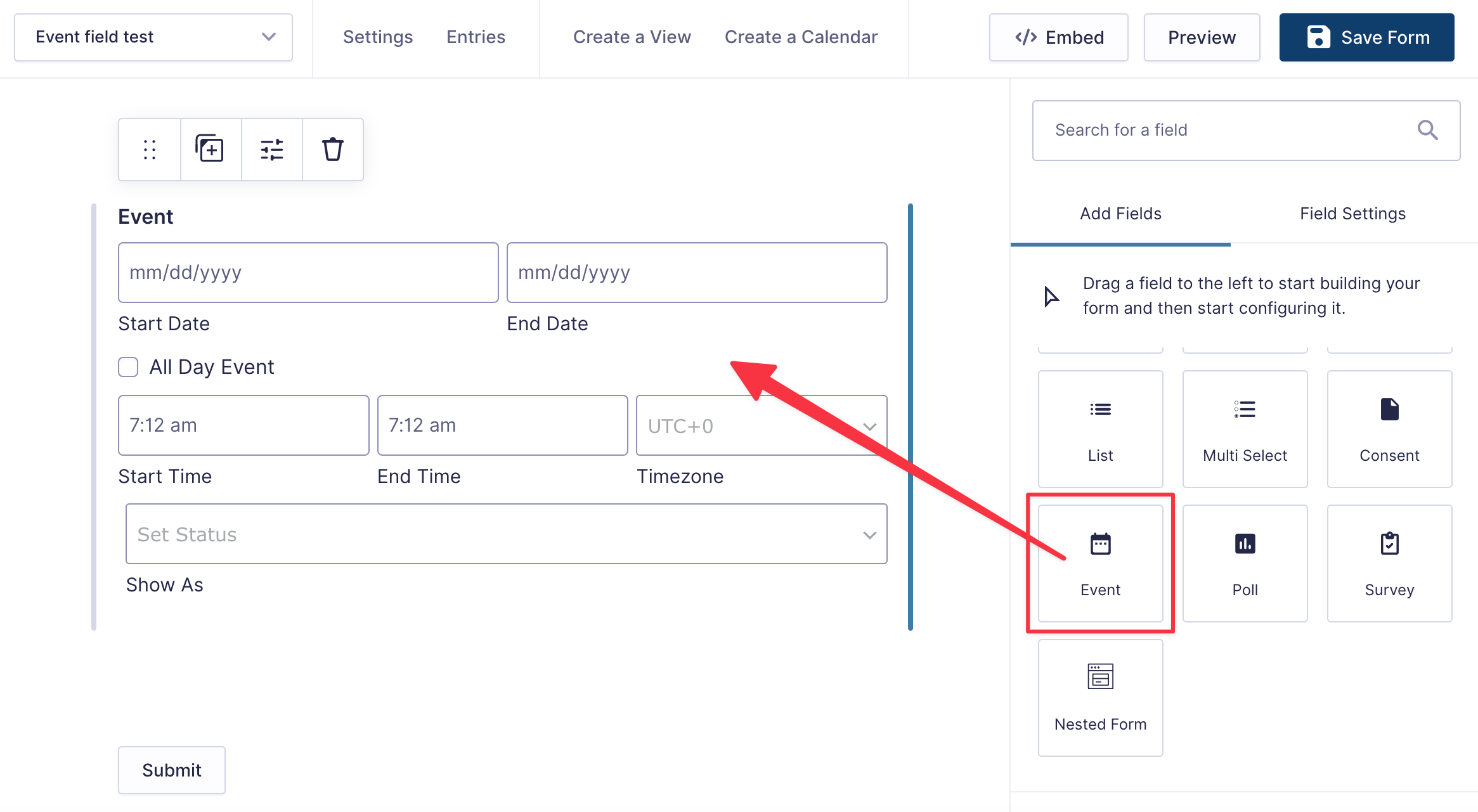This screenshot has width=1478, height=812.
Task: Delete the Event field using trash icon
Action: click(332, 149)
